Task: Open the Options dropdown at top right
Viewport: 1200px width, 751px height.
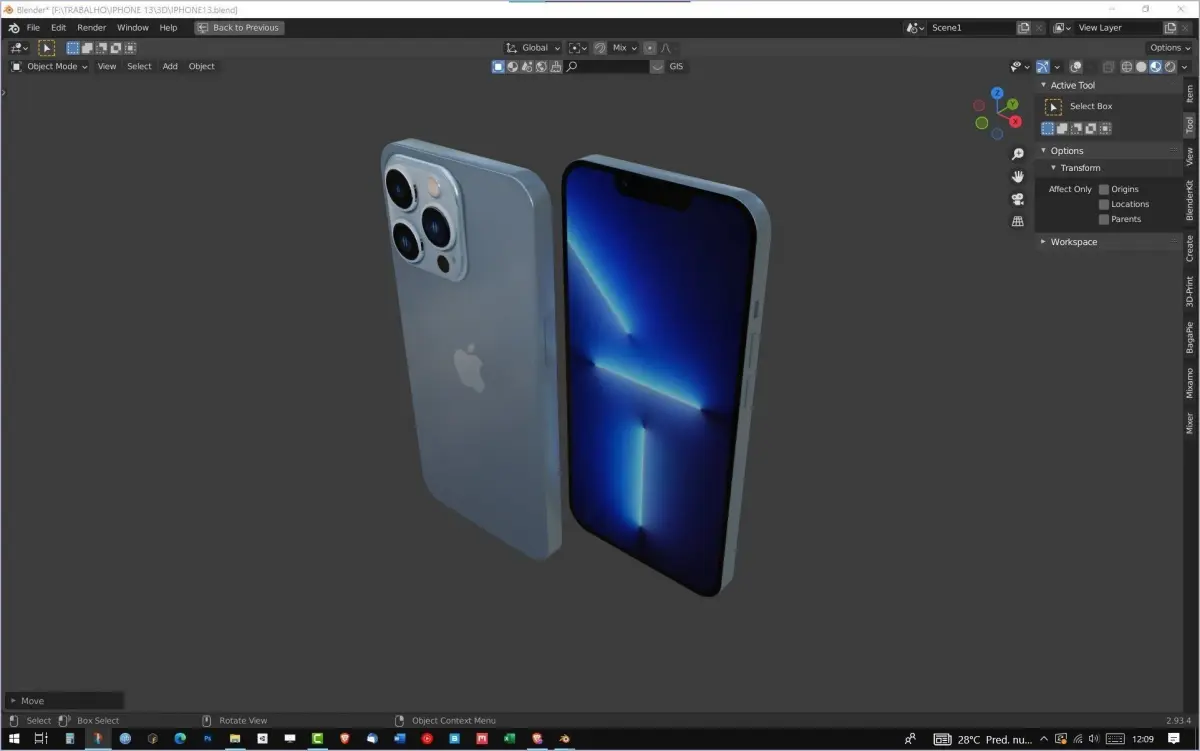Action: pos(1170,47)
